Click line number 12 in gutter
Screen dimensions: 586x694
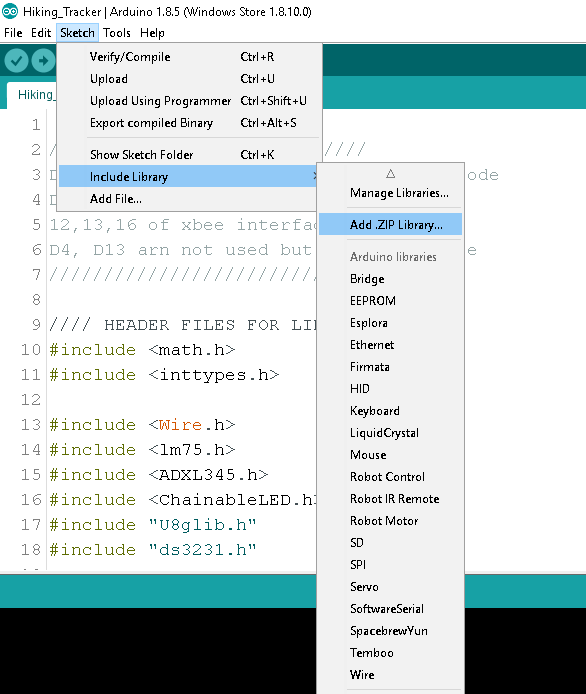(x=31, y=400)
